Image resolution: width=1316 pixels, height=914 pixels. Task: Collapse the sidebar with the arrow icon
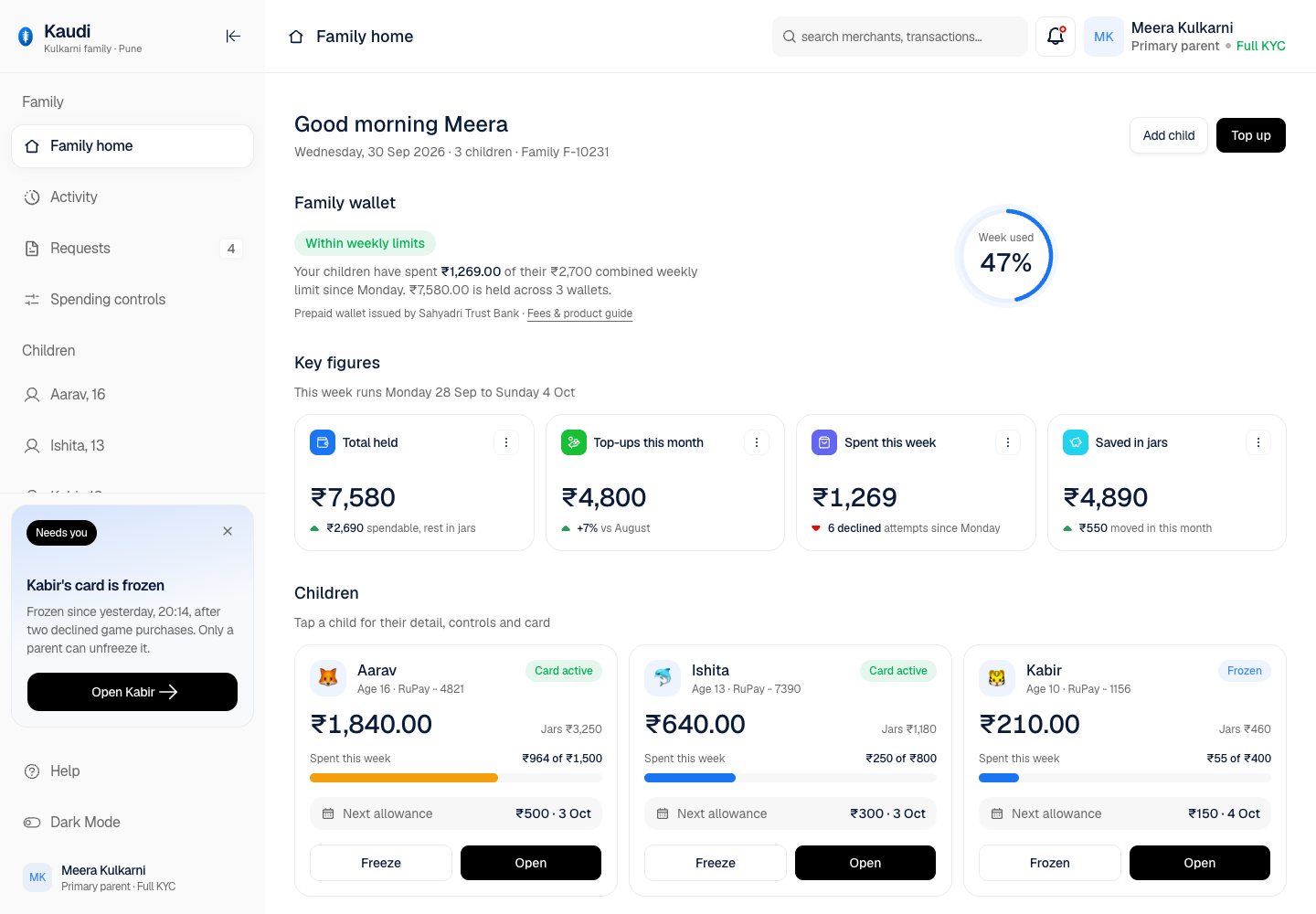(233, 37)
